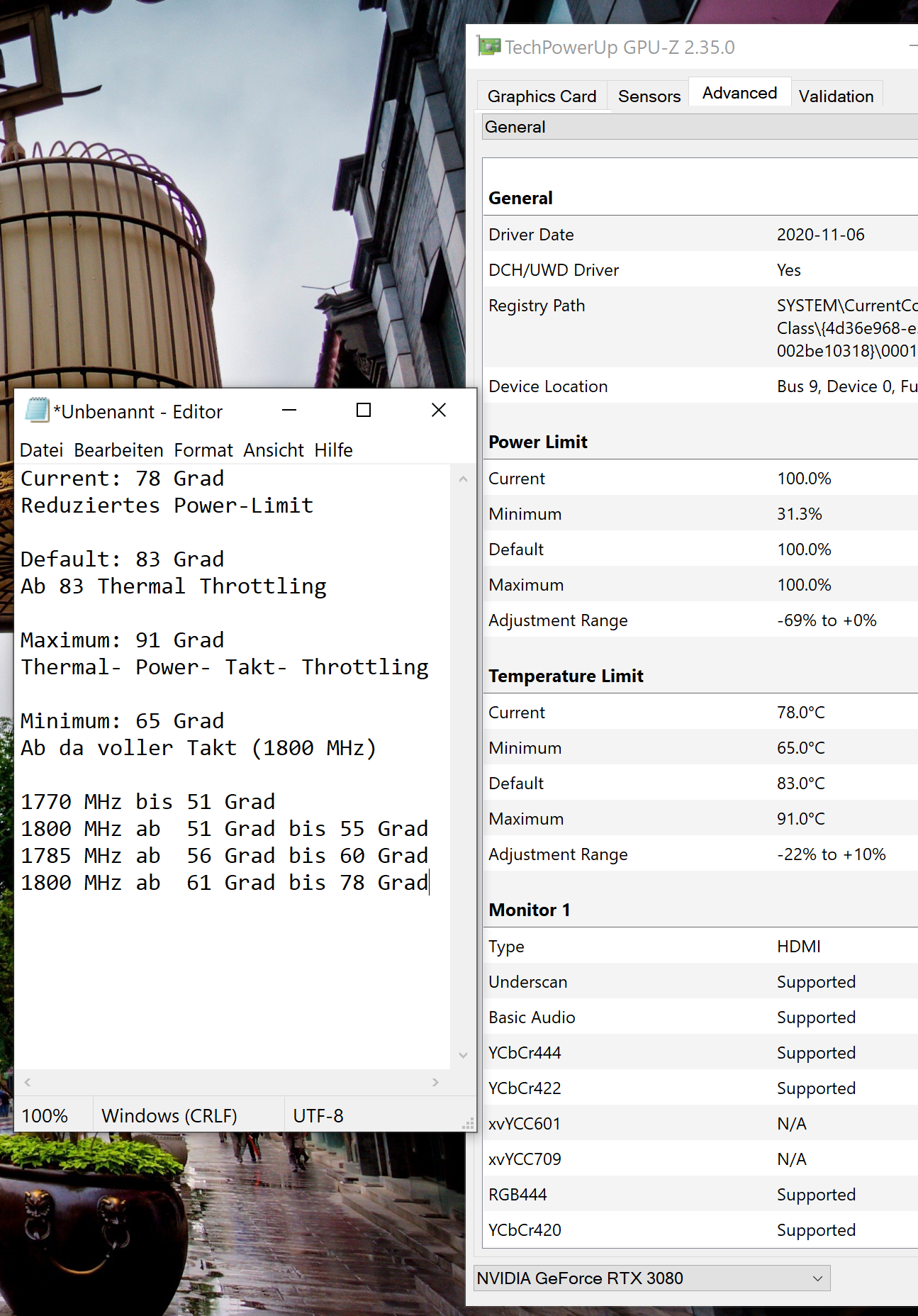Click the 'Reduziertes Power-Limit' text line
Image resolution: width=918 pixels, height=1316 pixels.
[167, 506]
